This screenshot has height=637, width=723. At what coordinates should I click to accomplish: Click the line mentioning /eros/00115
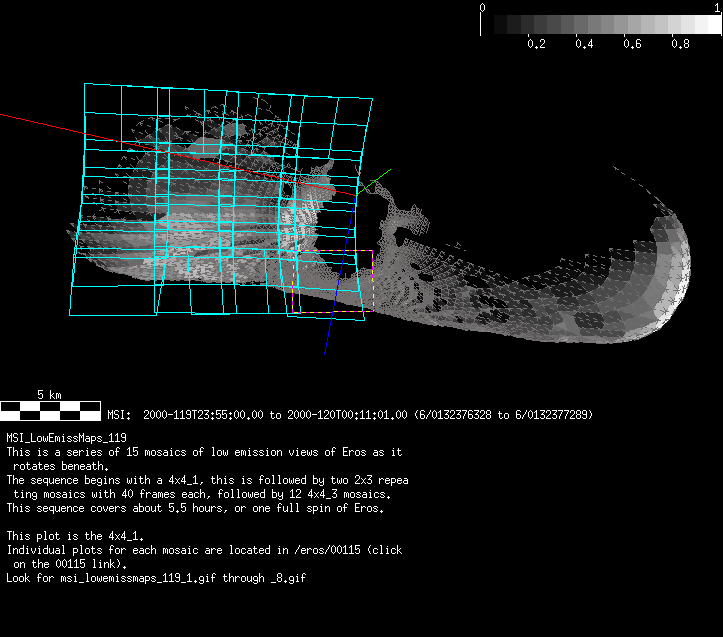(204, 550)
